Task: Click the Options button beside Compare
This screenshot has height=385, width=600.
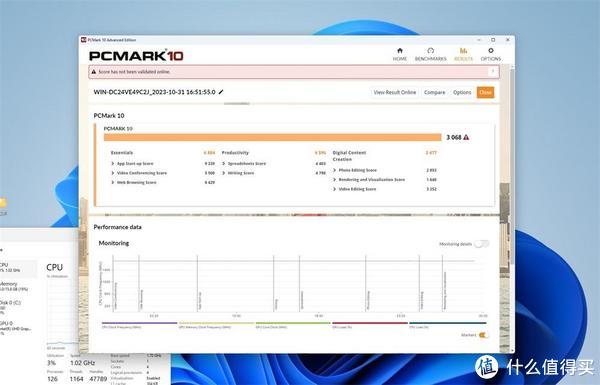Action: 462,92
